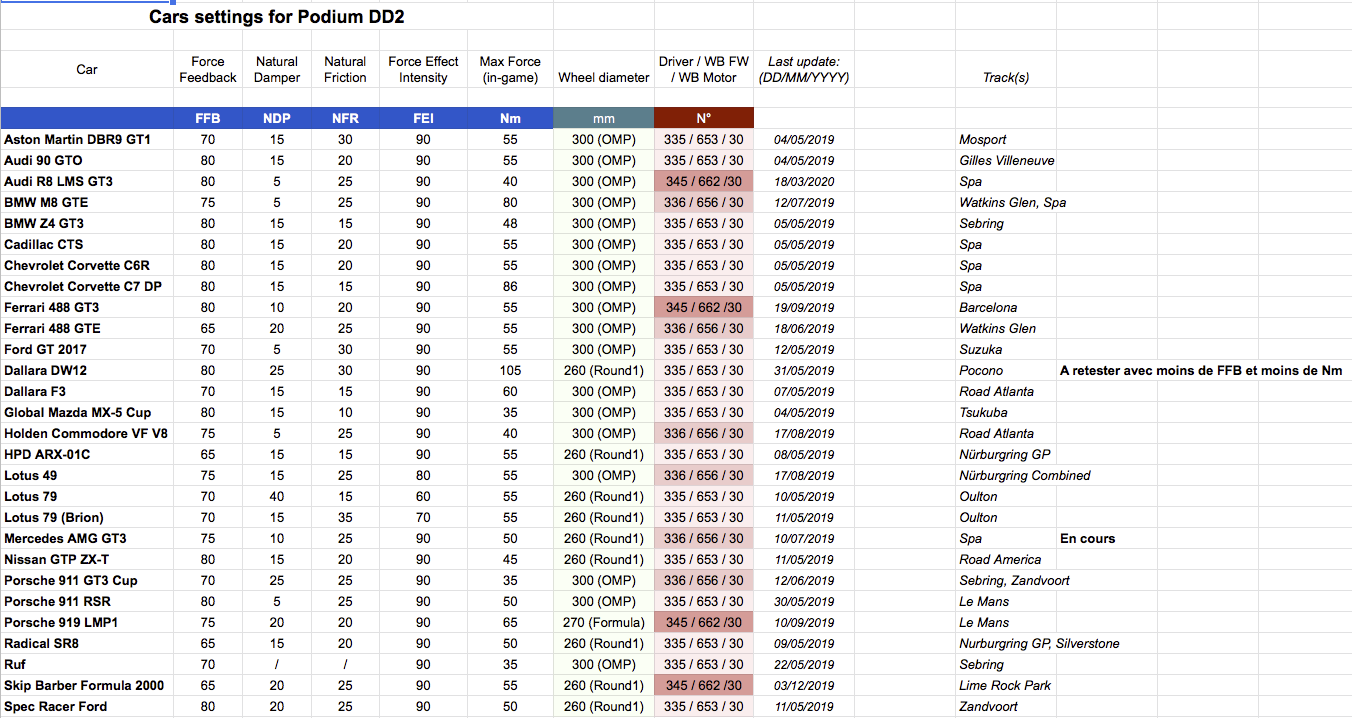Select the 'Gilles Villeneuve' track cell

coord(1006,160)
